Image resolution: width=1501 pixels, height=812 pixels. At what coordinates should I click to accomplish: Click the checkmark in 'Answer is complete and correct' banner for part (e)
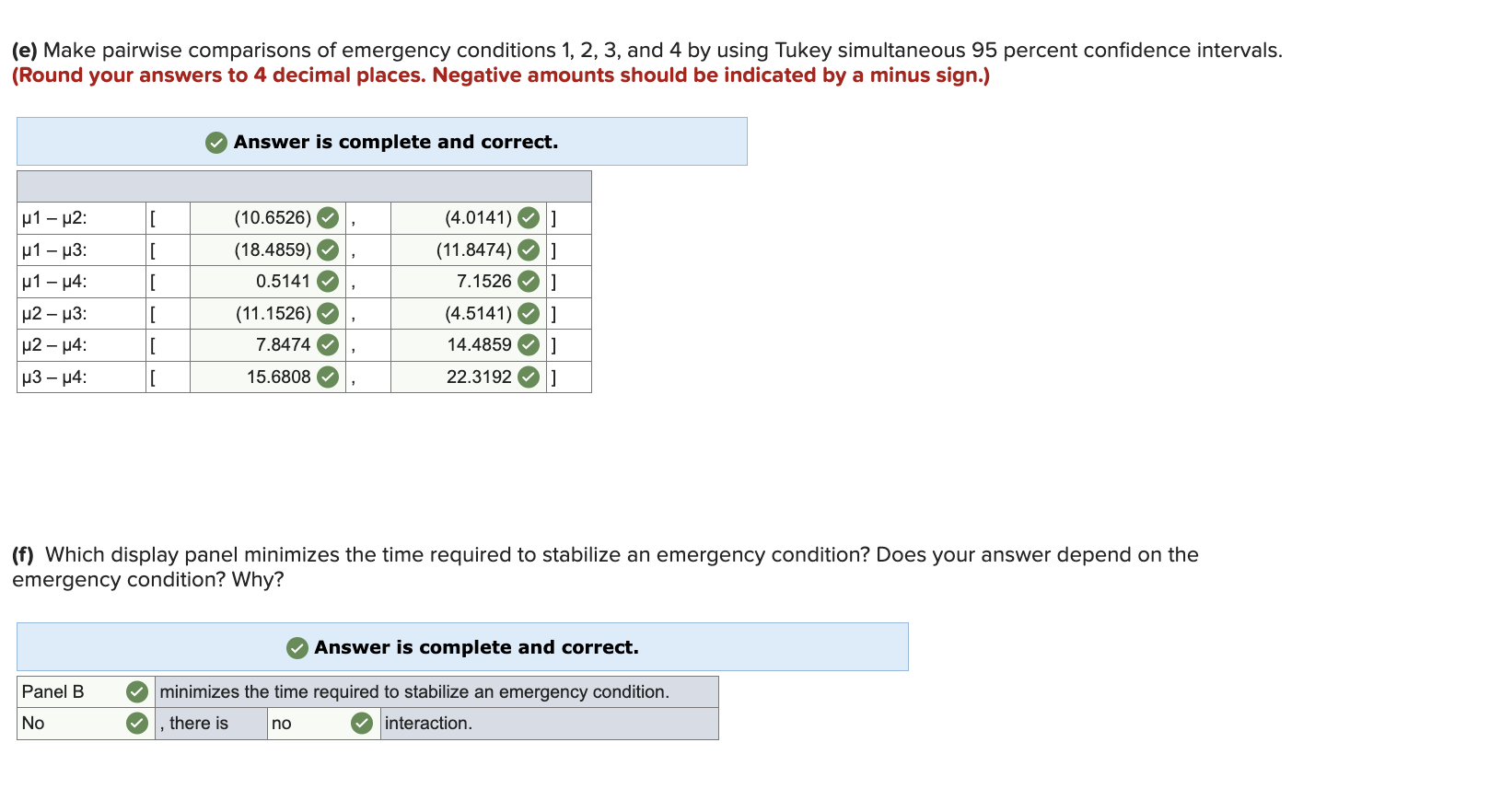(215, 143)
